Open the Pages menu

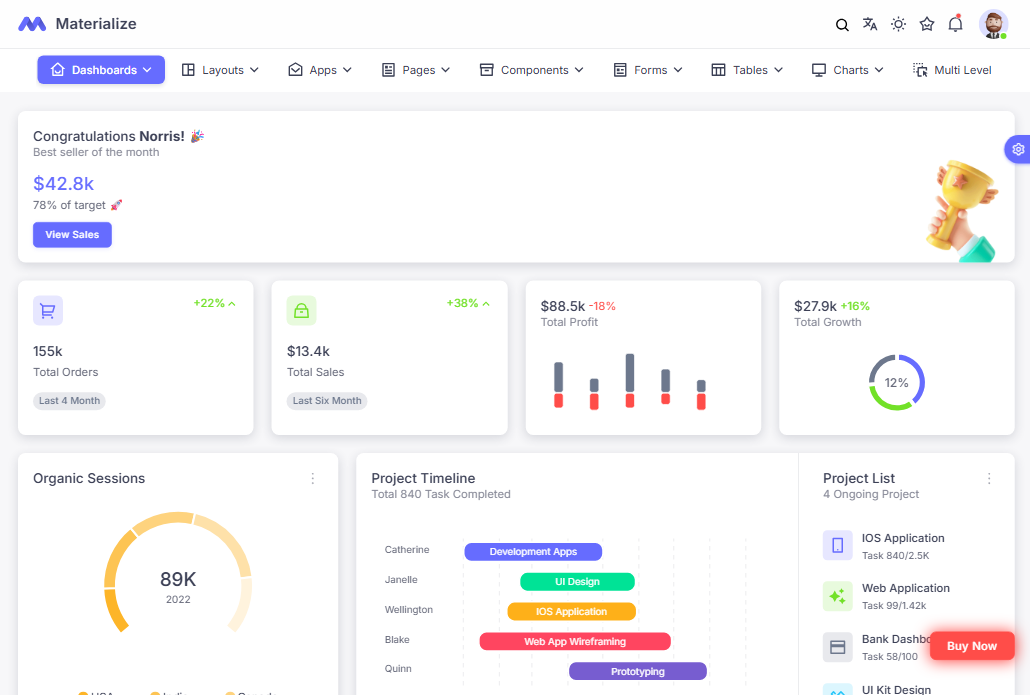point(416,70)
